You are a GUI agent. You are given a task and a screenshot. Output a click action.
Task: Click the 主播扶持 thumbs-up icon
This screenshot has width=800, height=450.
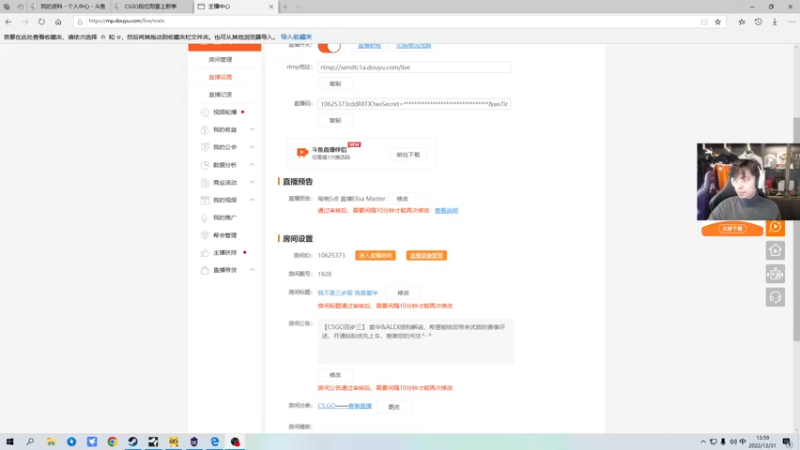coord(205,253)
